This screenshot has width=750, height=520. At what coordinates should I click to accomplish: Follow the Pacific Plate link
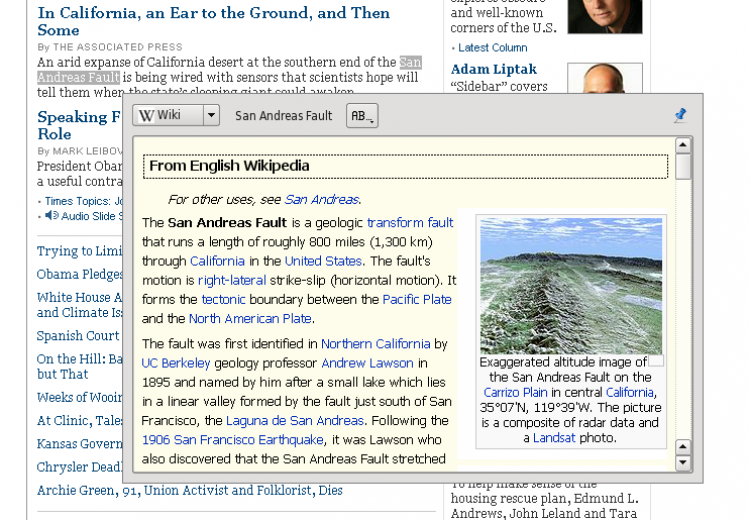417,299
